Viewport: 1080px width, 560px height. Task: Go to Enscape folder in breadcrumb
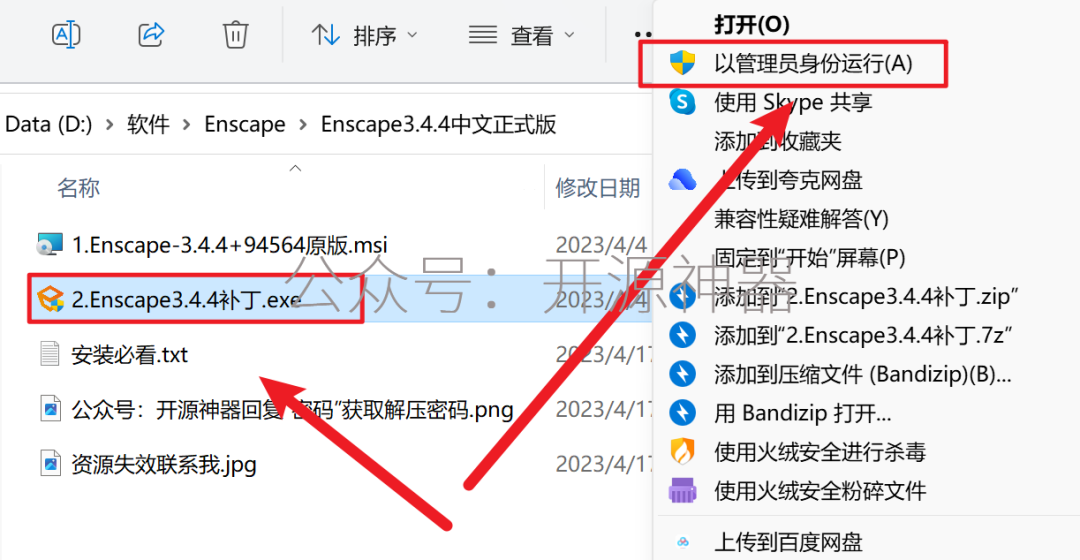point(245,125)
